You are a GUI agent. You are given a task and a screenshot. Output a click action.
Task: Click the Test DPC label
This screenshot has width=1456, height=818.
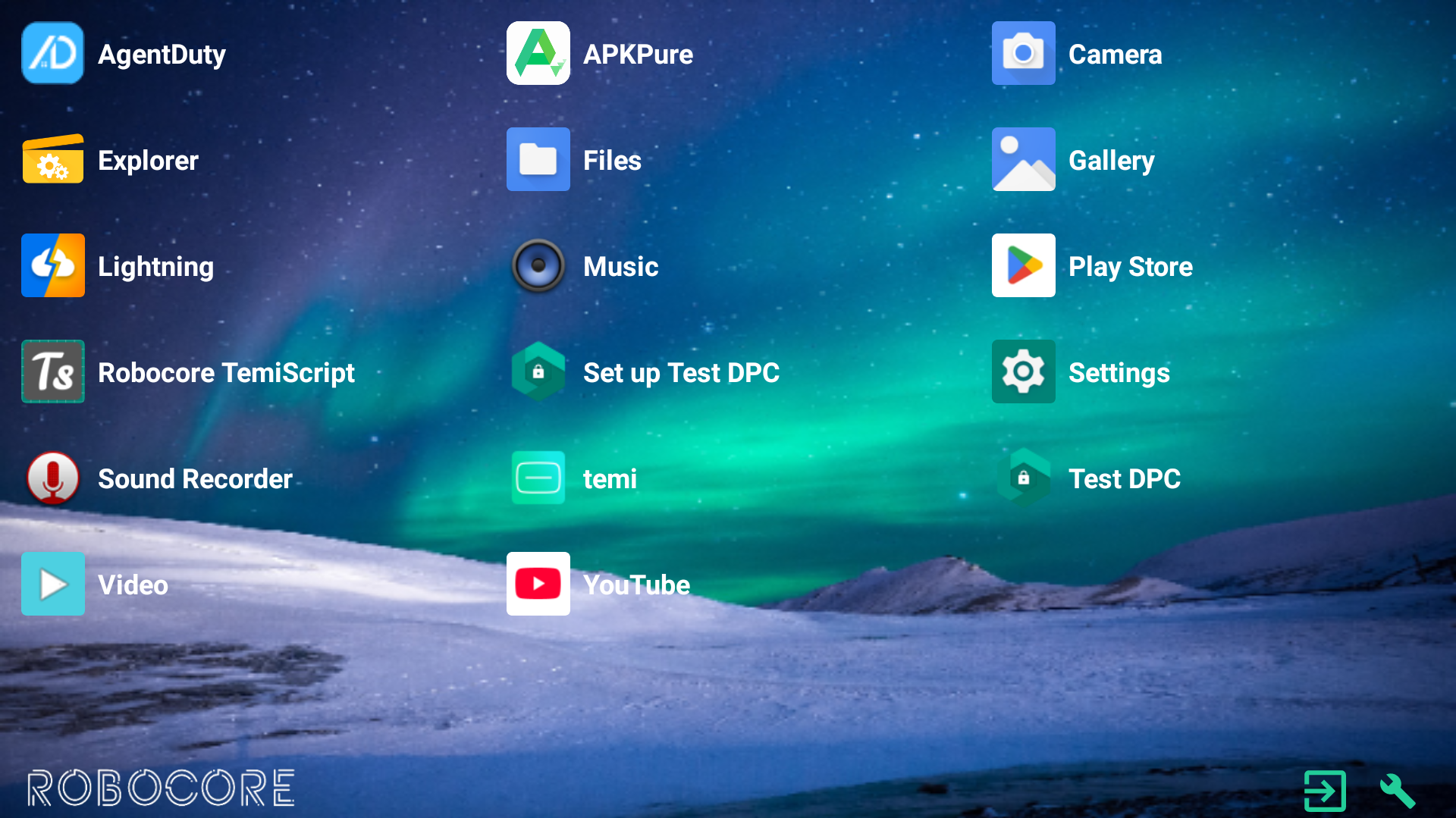[1125, 479]
